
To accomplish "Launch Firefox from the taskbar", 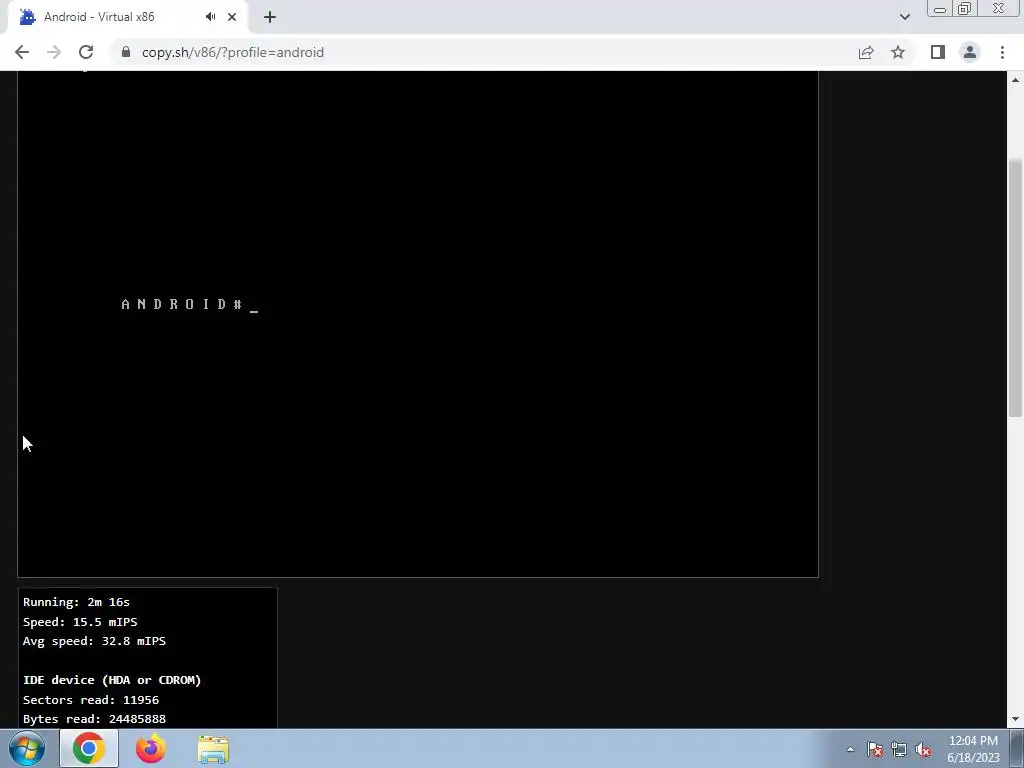I will click(151, 749).
